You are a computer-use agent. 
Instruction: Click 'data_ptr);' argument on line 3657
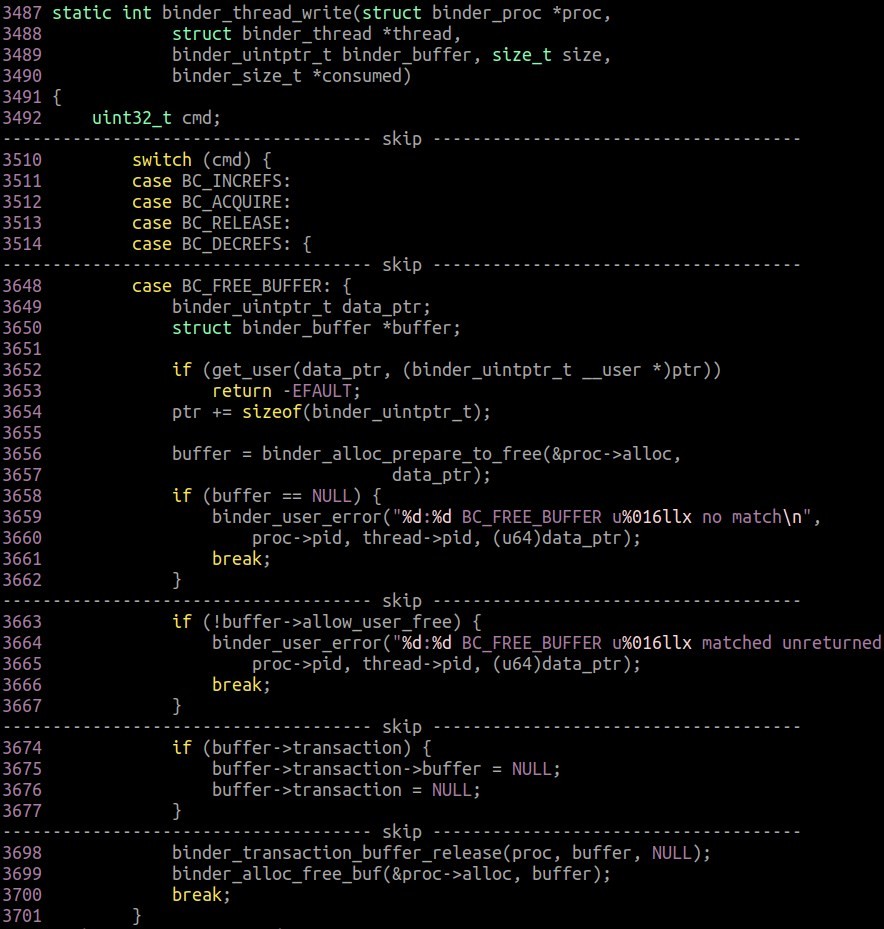coord(441,475)
